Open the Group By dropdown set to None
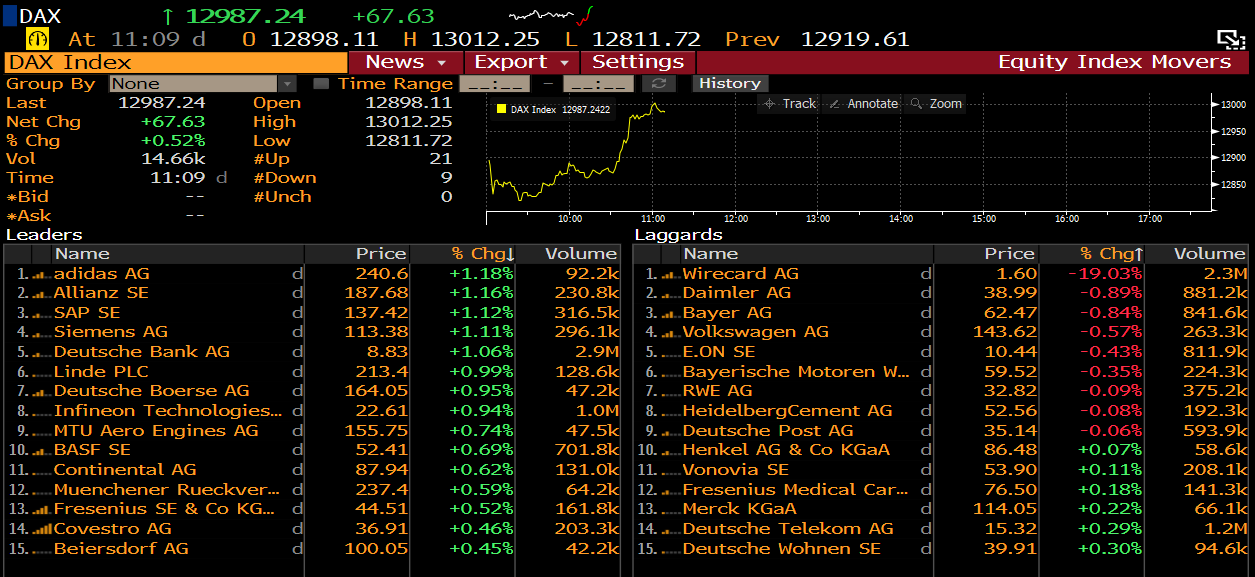The image size is (1255, 577). [203, 84]
